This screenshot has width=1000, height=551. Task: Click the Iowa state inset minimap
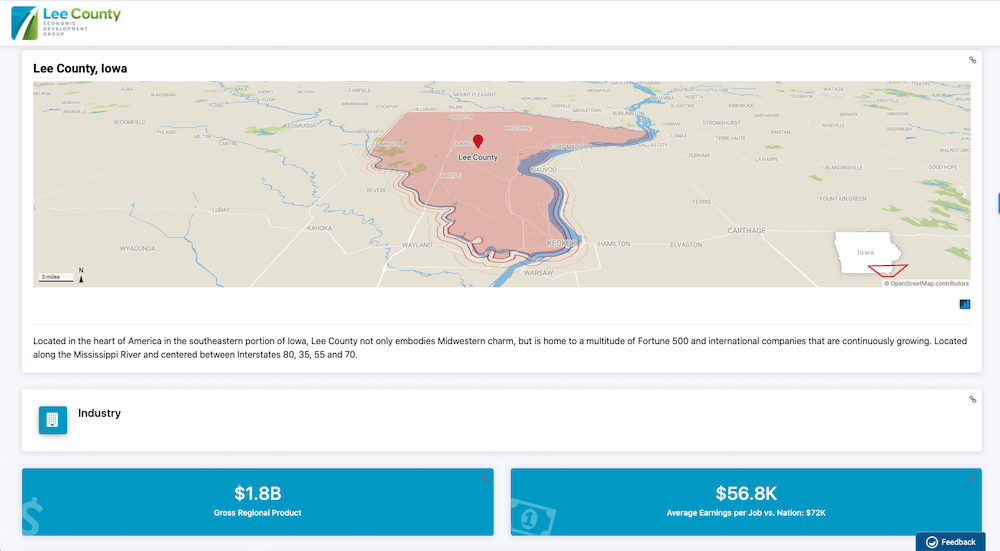pyautogui.click(x=871, y=254)
